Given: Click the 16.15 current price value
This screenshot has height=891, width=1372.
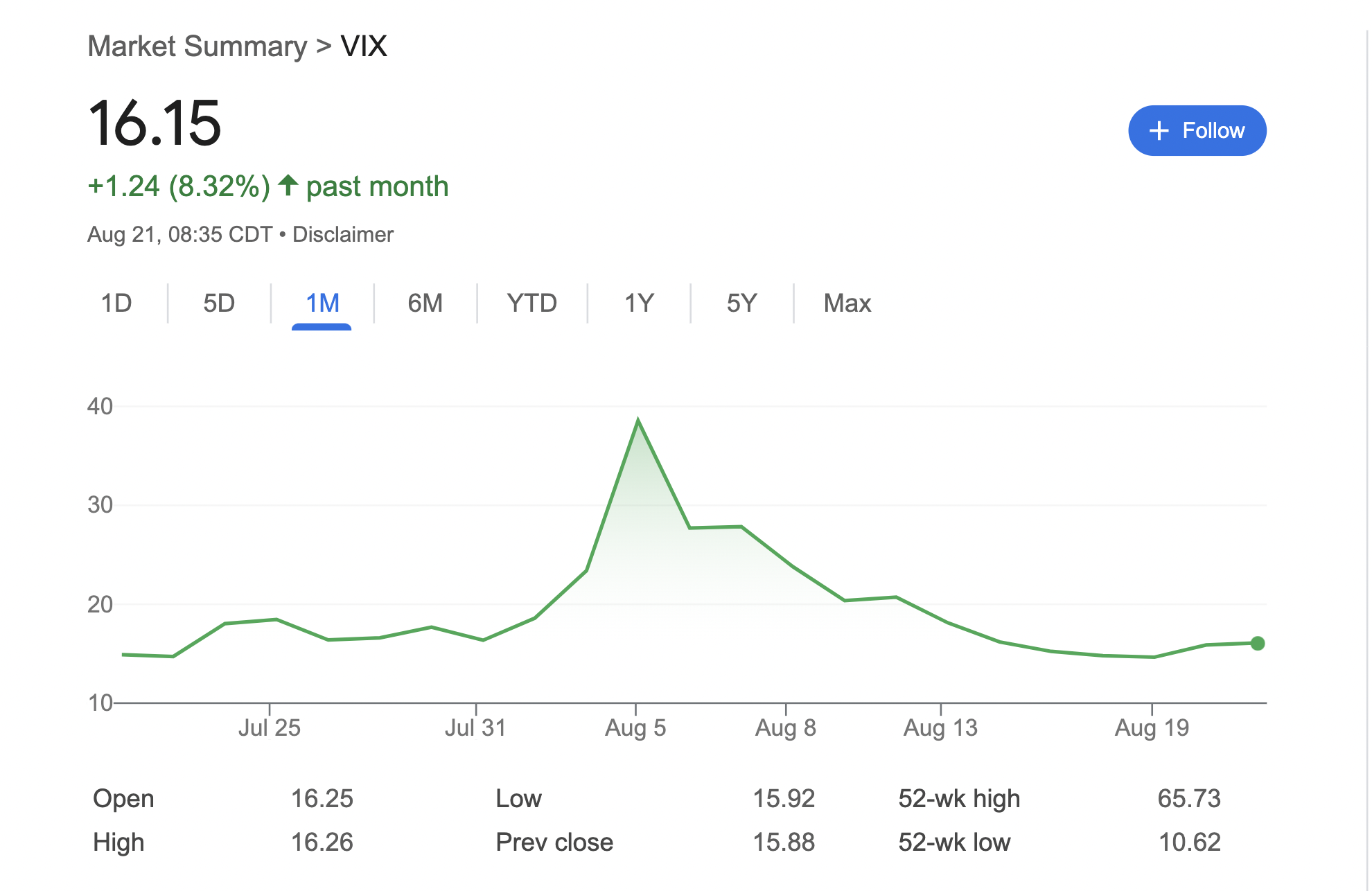Looking at the screenshot, I should pyautogui.click(x=155, y=123).
